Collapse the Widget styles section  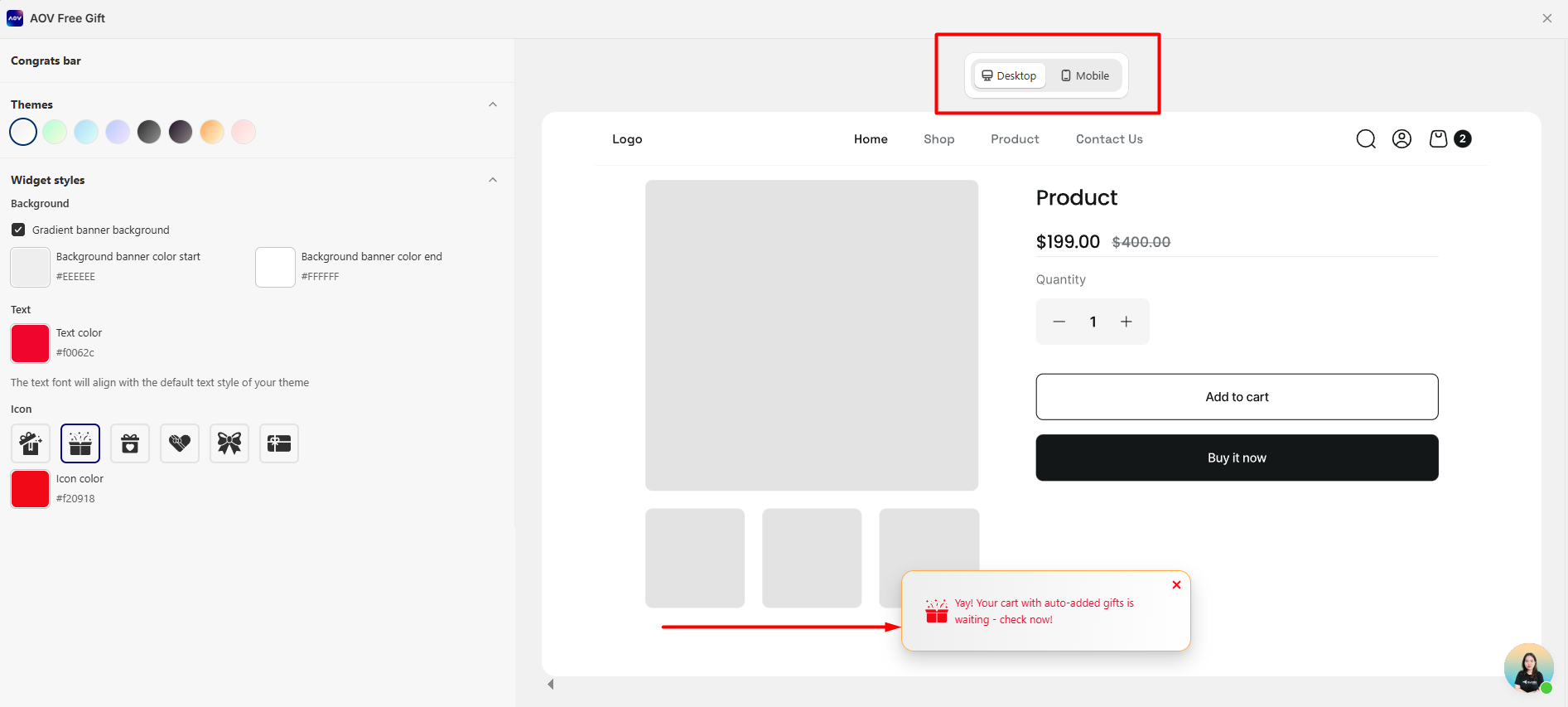[493, 180]
